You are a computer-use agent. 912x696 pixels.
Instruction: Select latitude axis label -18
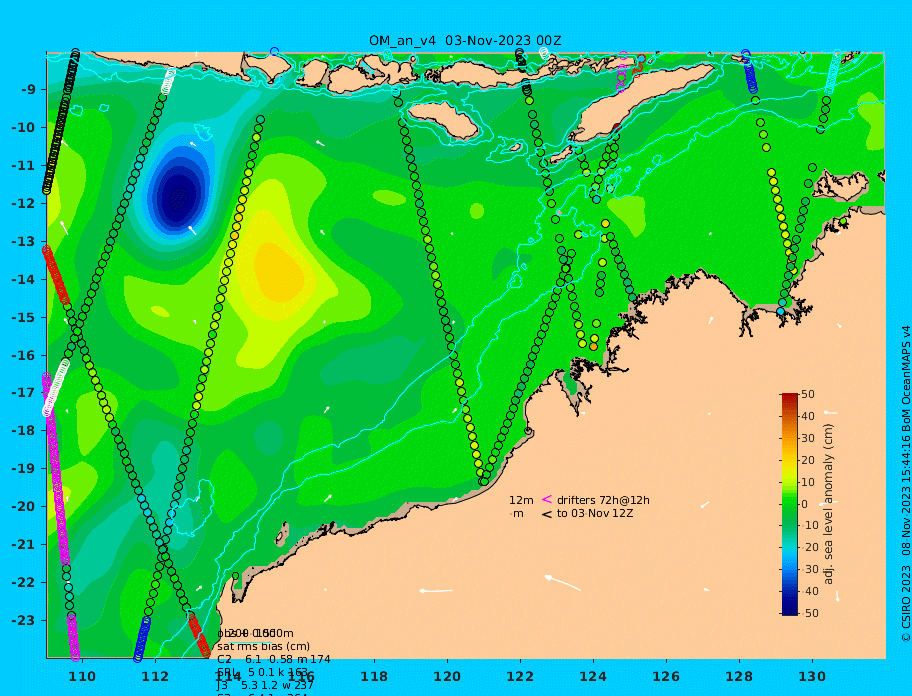(x=24, y=430)
